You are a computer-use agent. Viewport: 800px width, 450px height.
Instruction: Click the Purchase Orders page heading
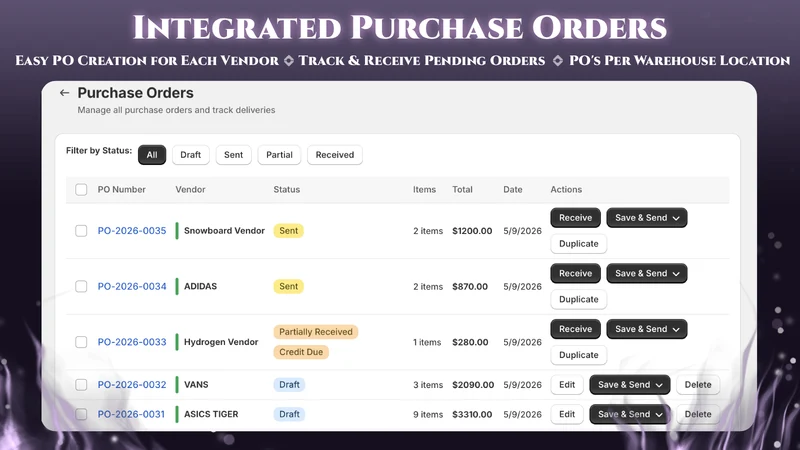[x=136, y=93]
